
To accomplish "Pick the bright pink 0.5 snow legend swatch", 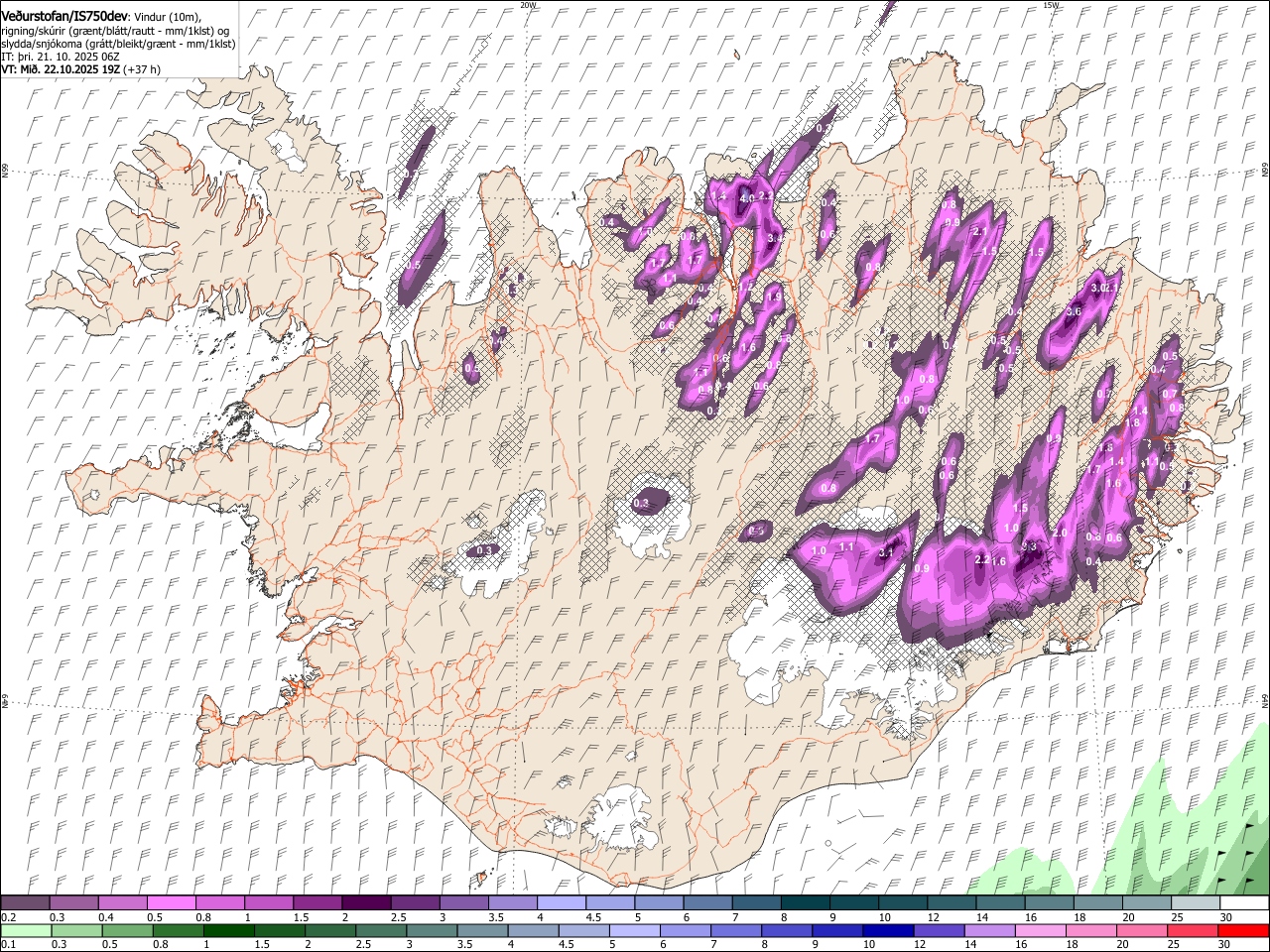I will click(x=172, y=903).
